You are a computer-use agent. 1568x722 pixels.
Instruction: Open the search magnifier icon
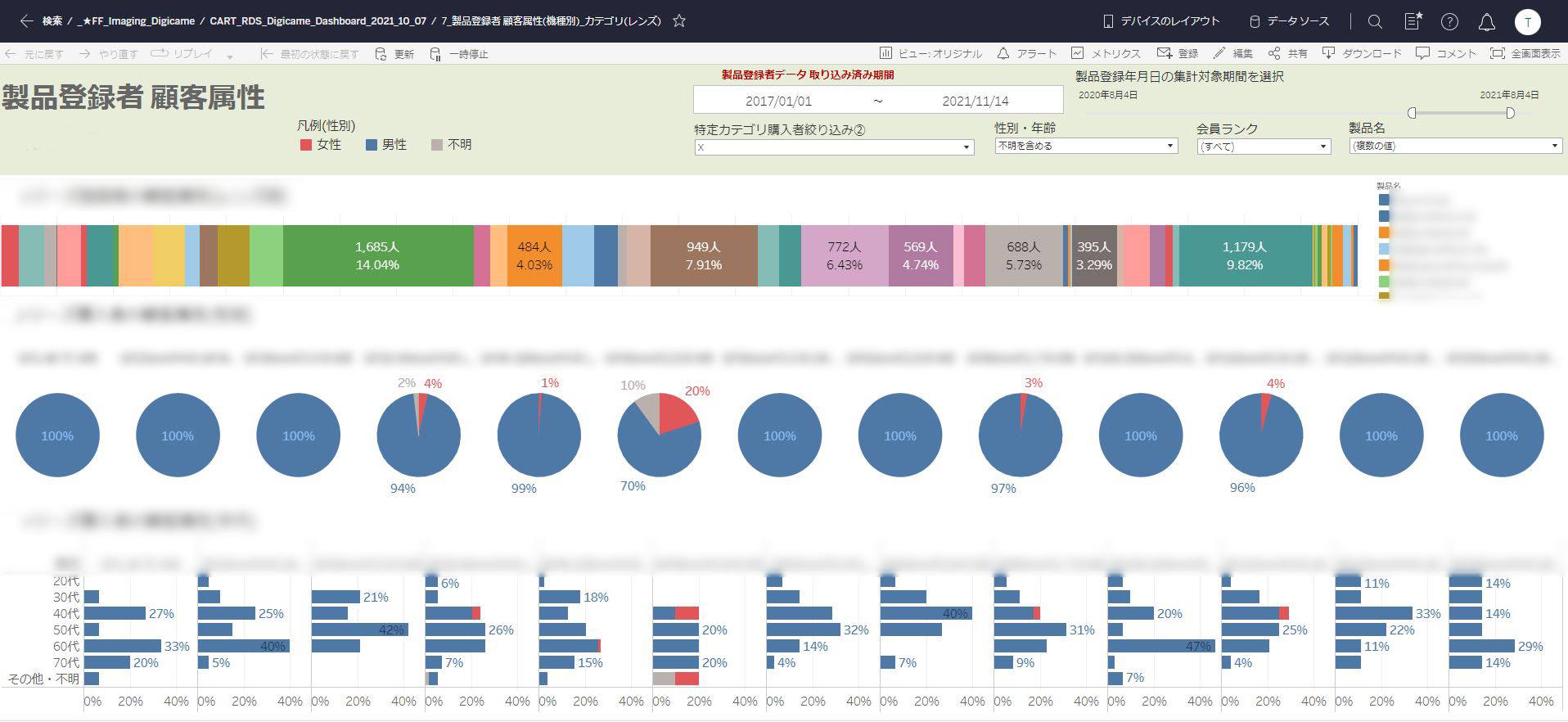[1375, 22]
